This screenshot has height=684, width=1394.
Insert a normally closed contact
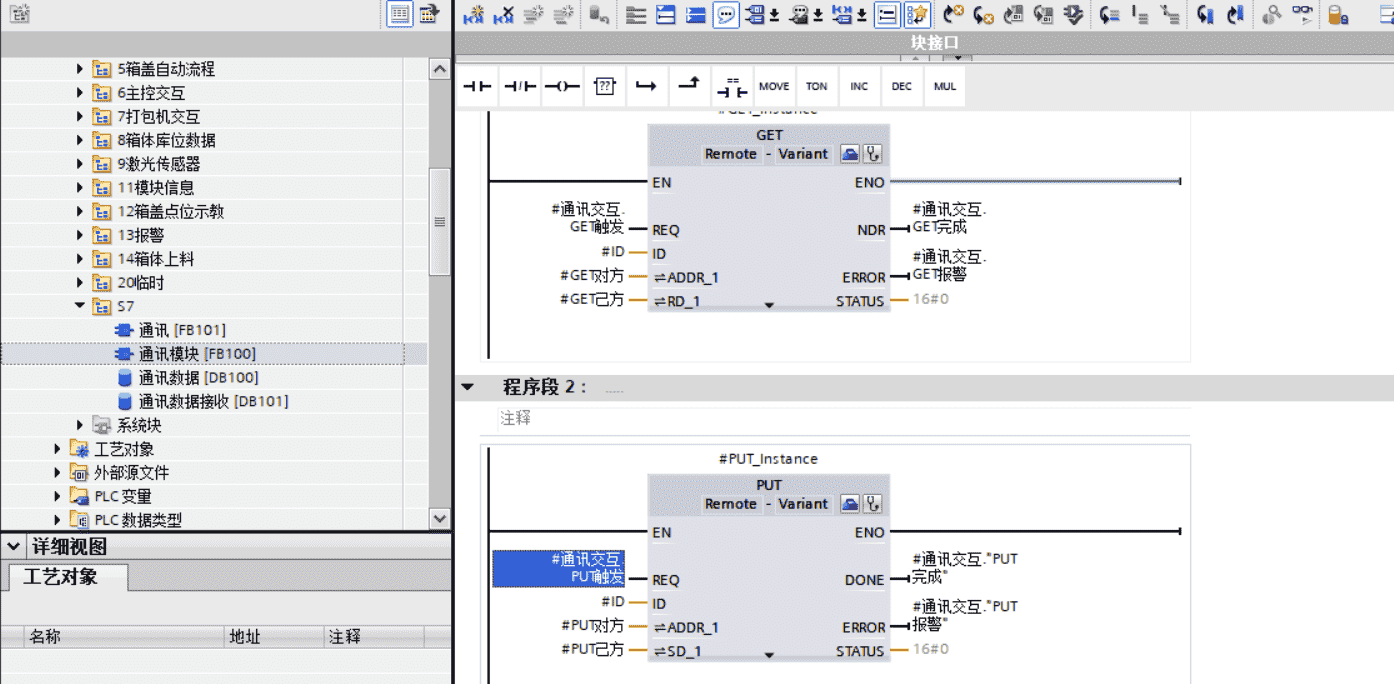click(520, 87)
